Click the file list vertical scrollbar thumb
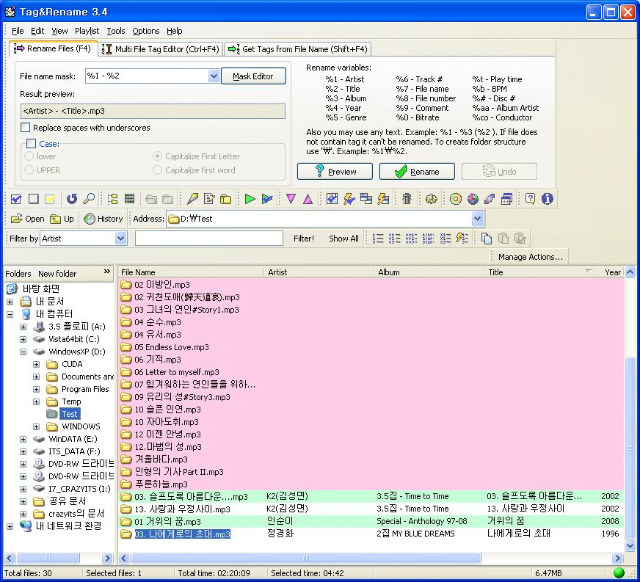Viewport: 640px width, 582px height. (630, 446)
